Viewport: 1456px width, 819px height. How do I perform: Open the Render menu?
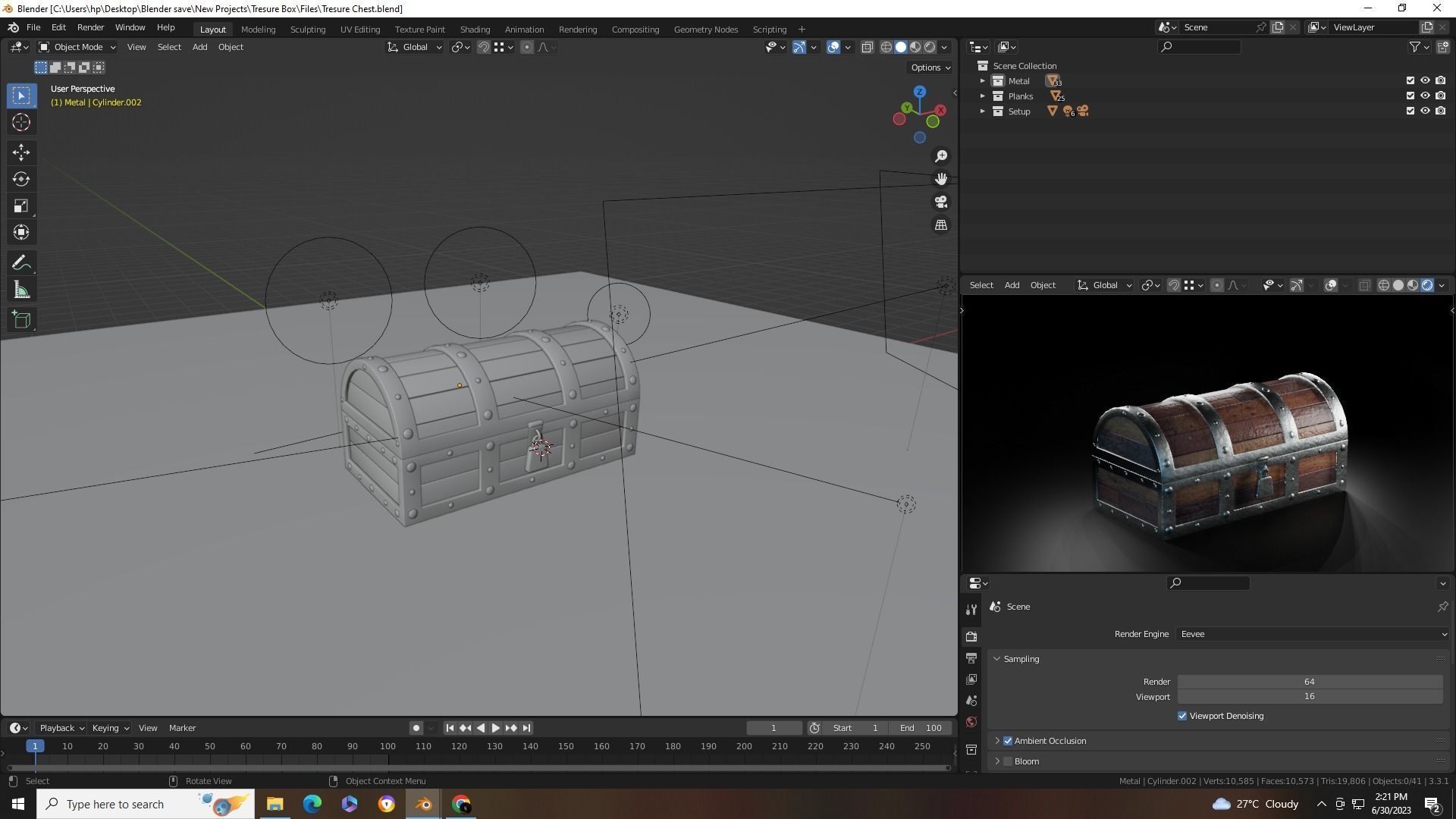tap(90, 27)
